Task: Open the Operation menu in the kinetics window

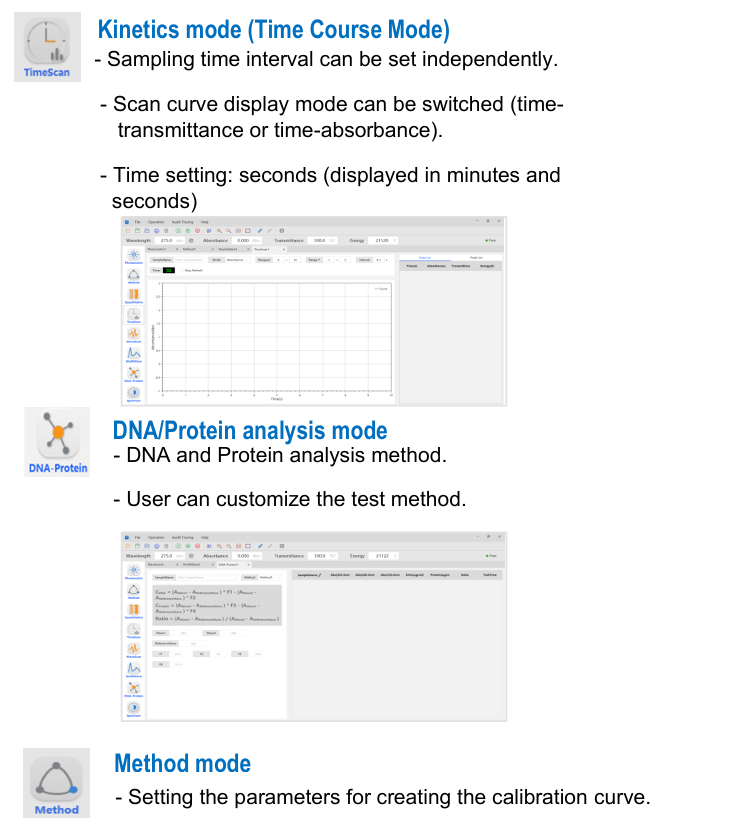Action: point(156,222)
